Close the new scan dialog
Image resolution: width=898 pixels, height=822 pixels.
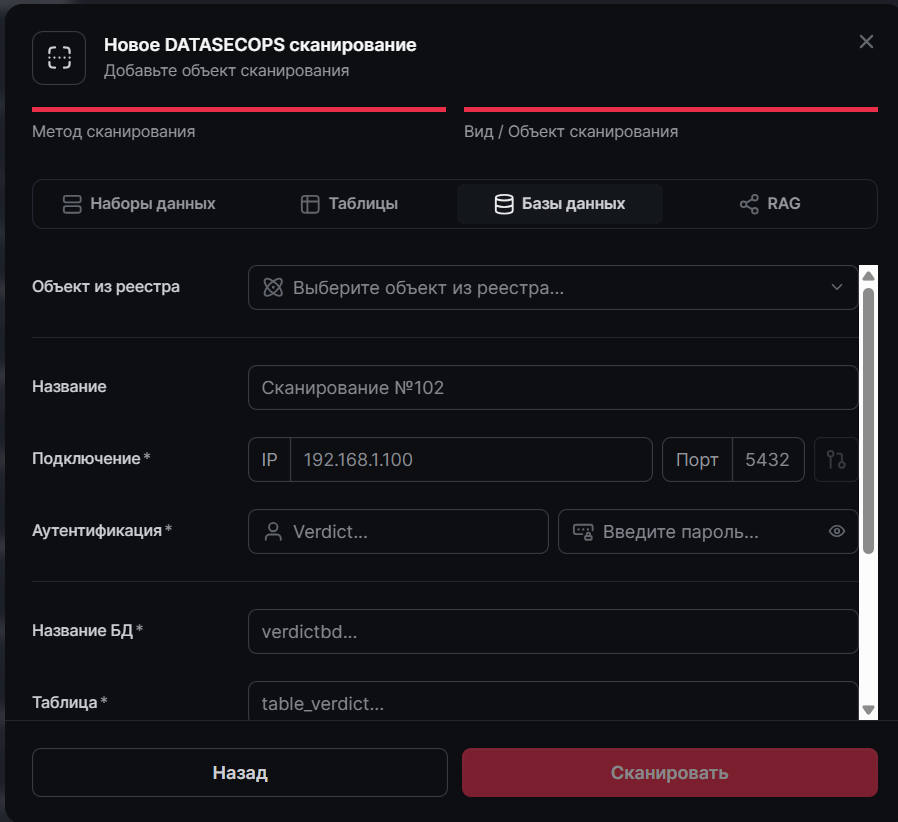866,41
